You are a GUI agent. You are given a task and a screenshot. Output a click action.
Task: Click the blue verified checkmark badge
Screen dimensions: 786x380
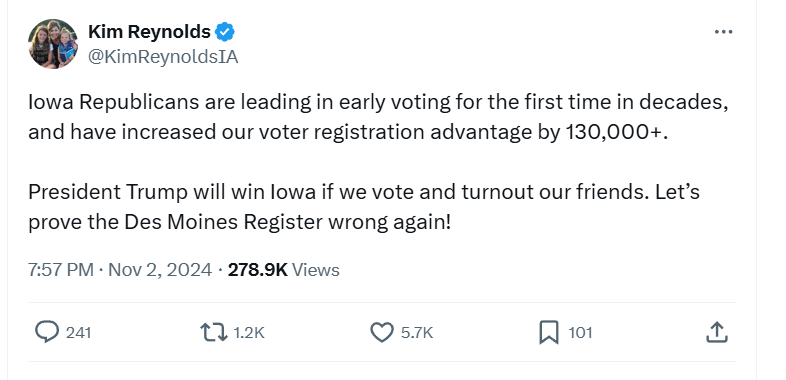tap(225, 32)
